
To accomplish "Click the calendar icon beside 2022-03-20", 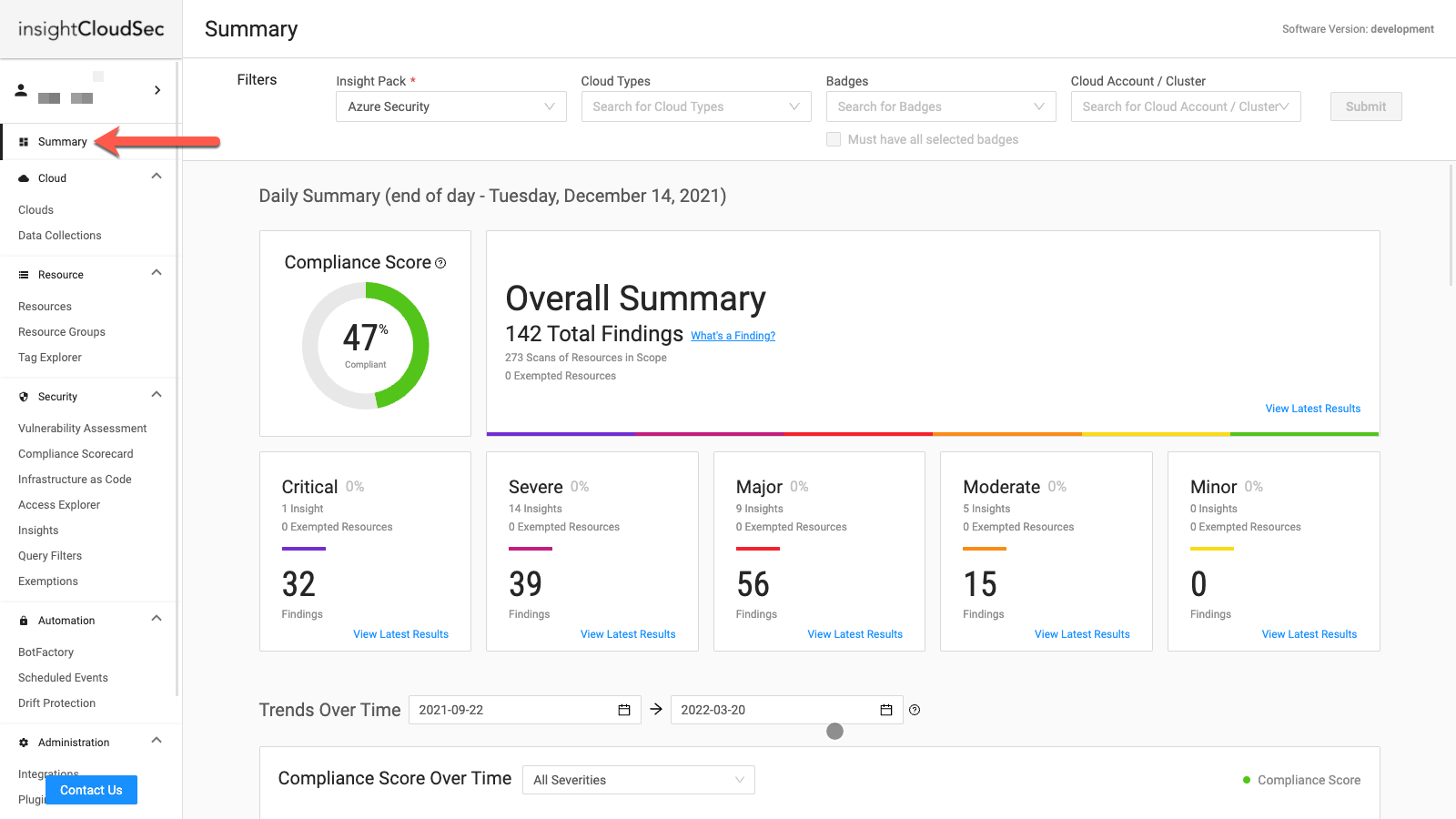I will (885, 710).
